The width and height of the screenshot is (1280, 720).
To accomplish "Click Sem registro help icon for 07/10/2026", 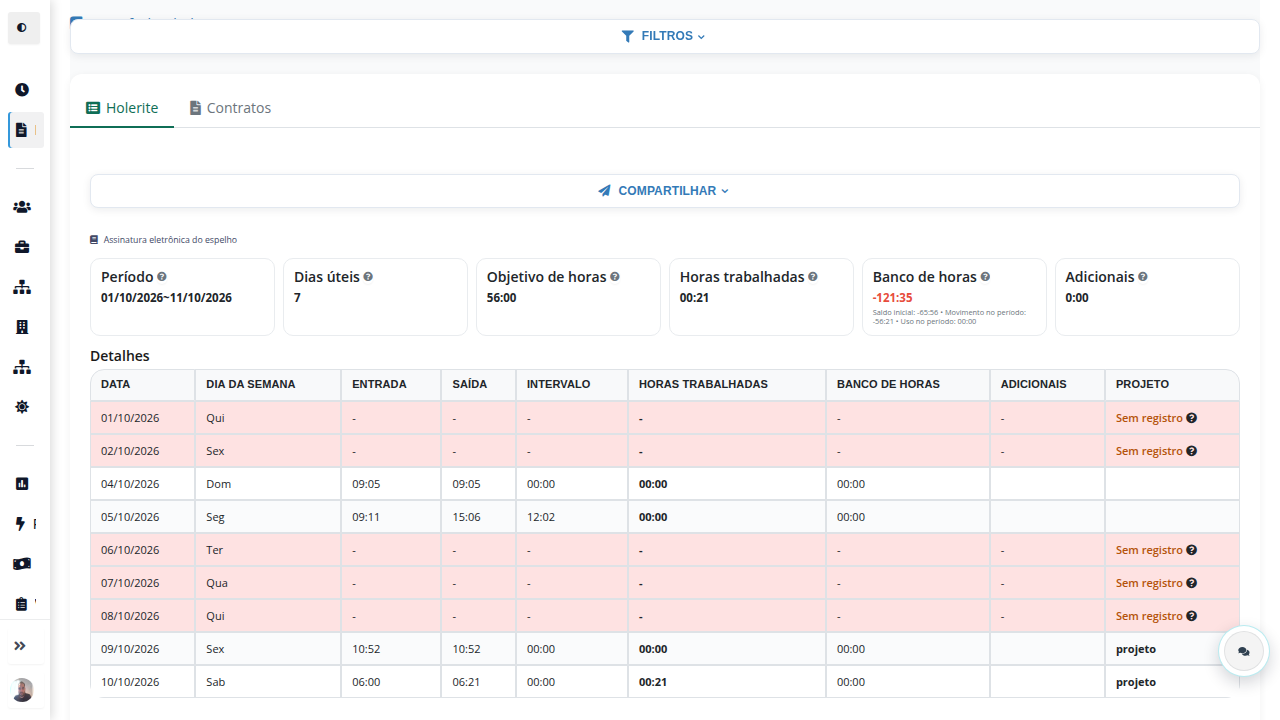I will (x=1192, y=583).
